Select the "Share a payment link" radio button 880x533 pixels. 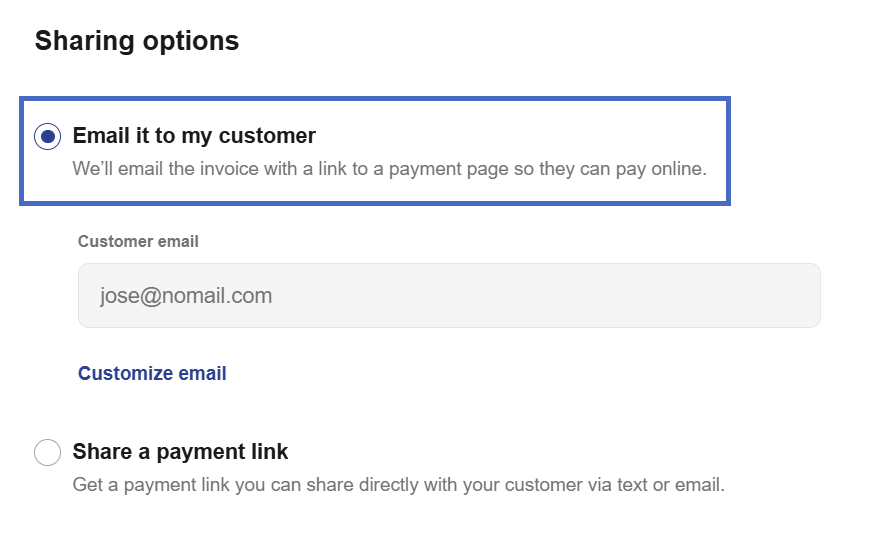click(x=47, y=452)
